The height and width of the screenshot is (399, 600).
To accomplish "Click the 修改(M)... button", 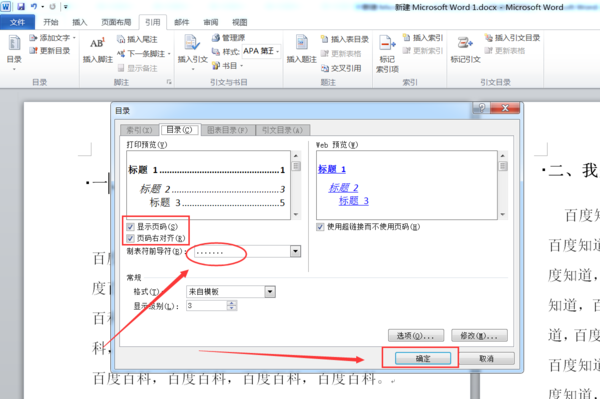I will [x=479, y=335].
